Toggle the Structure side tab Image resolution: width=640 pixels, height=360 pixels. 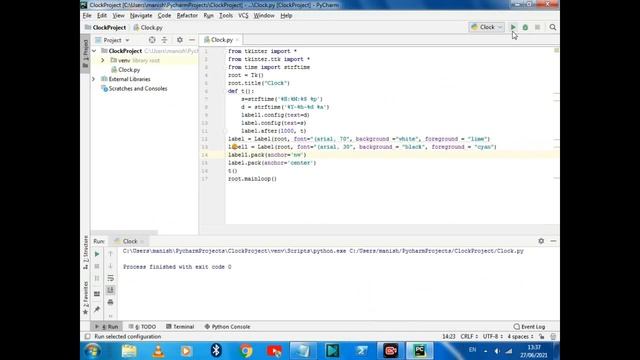[85, 252]
